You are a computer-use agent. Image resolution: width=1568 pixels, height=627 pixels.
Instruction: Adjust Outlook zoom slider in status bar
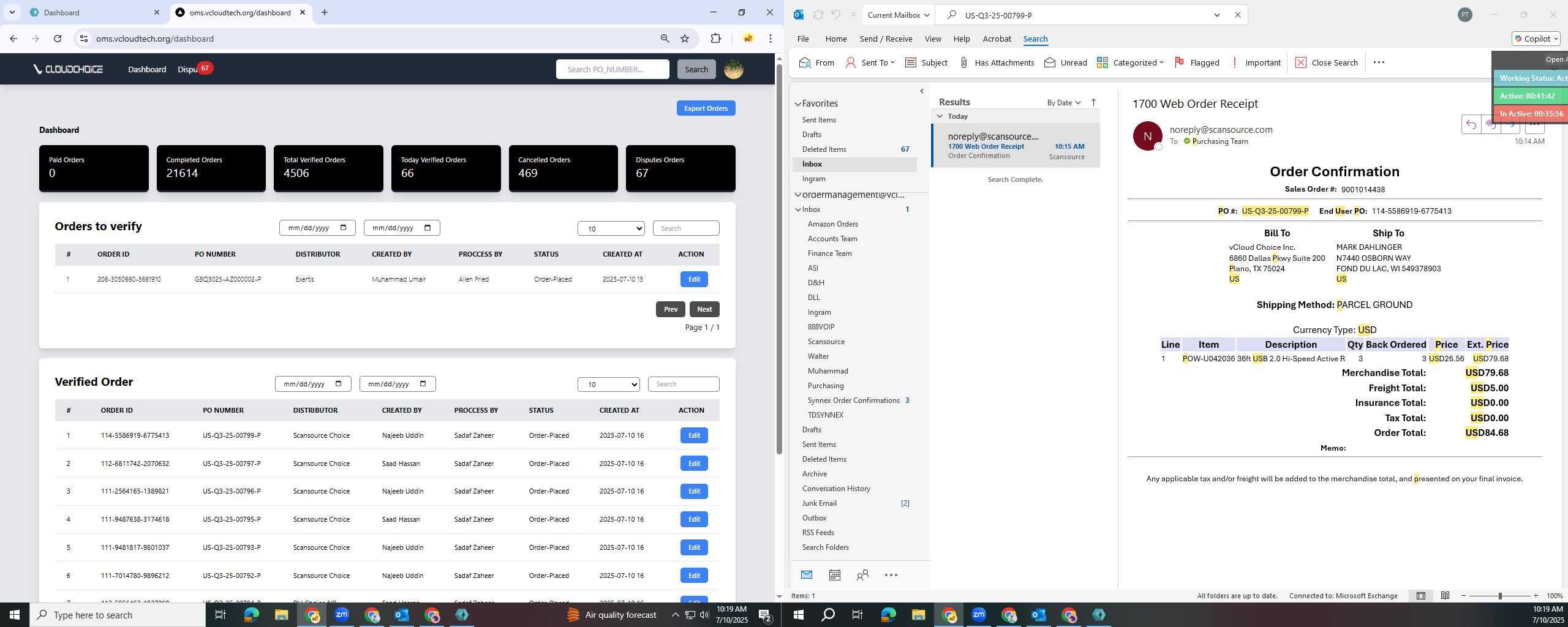pos(1499,596)
